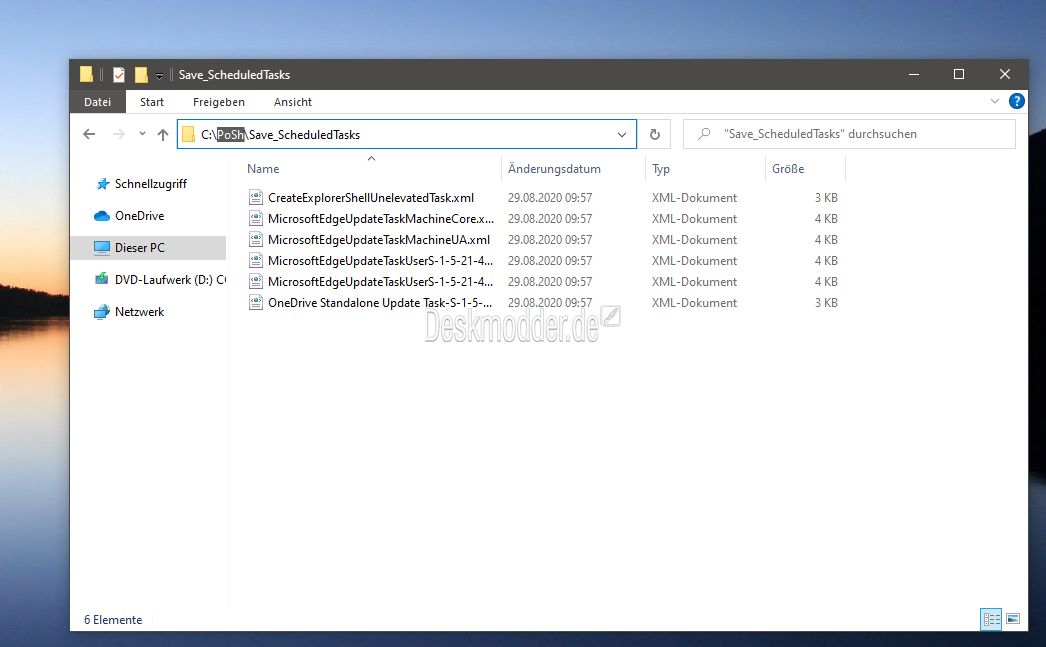Open the quick access toolbar customize dropdown
This screenshot has width=1046, height=647.
(159, 75)
